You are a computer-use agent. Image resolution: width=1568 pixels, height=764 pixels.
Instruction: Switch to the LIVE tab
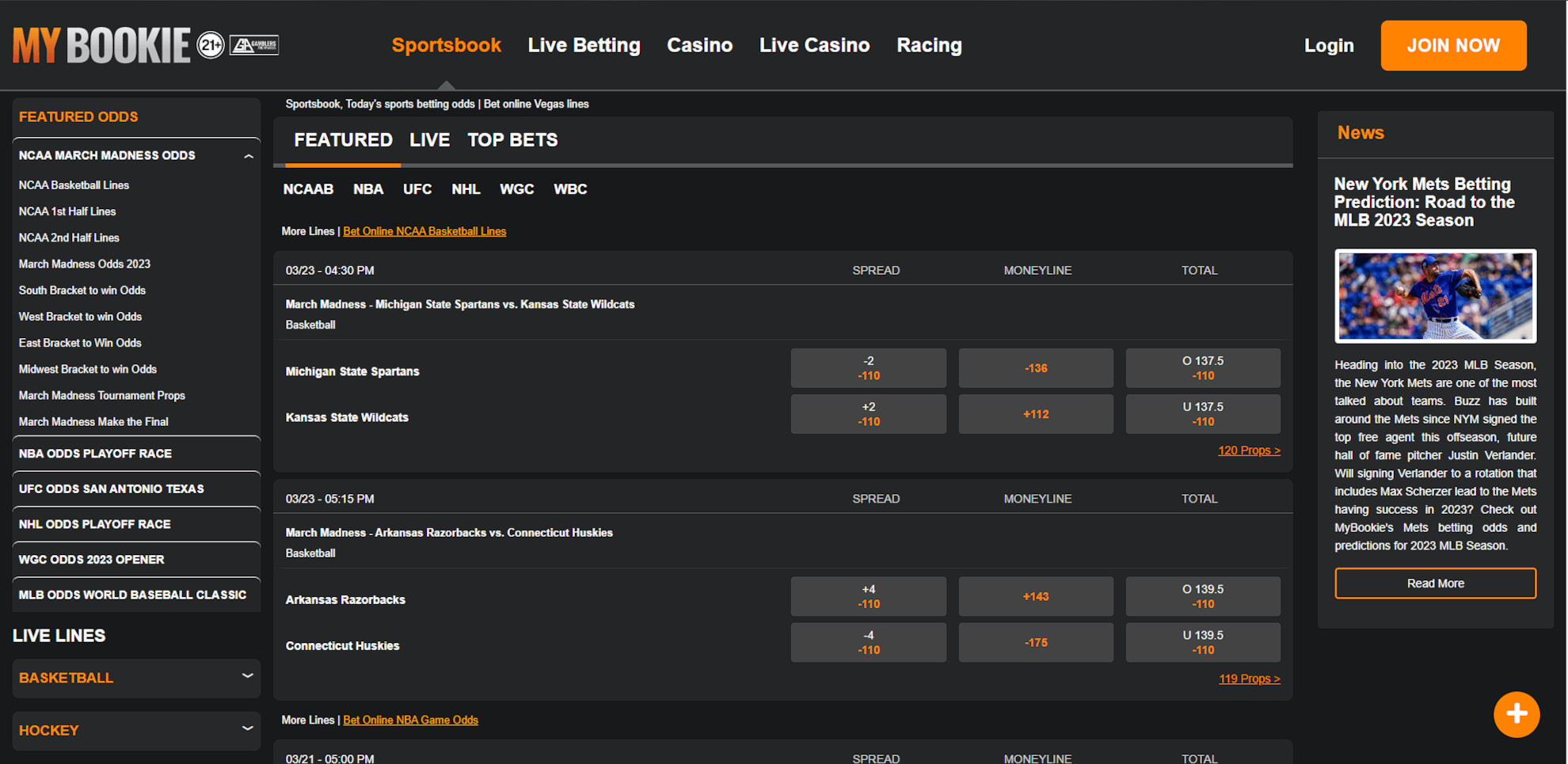[x=430, y=140]
